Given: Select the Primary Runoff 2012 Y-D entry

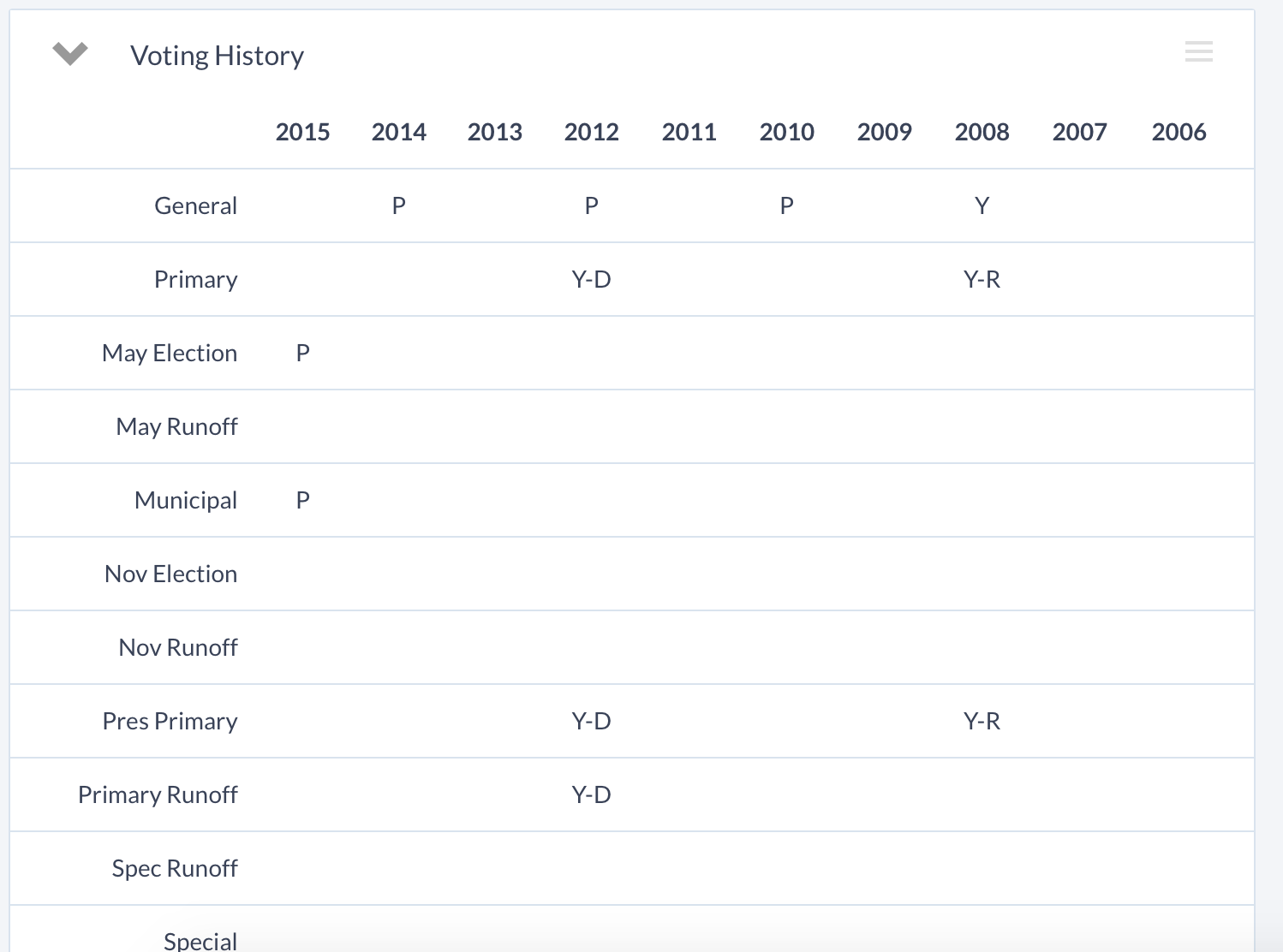Looking at the screenshot, I should 591,794.
